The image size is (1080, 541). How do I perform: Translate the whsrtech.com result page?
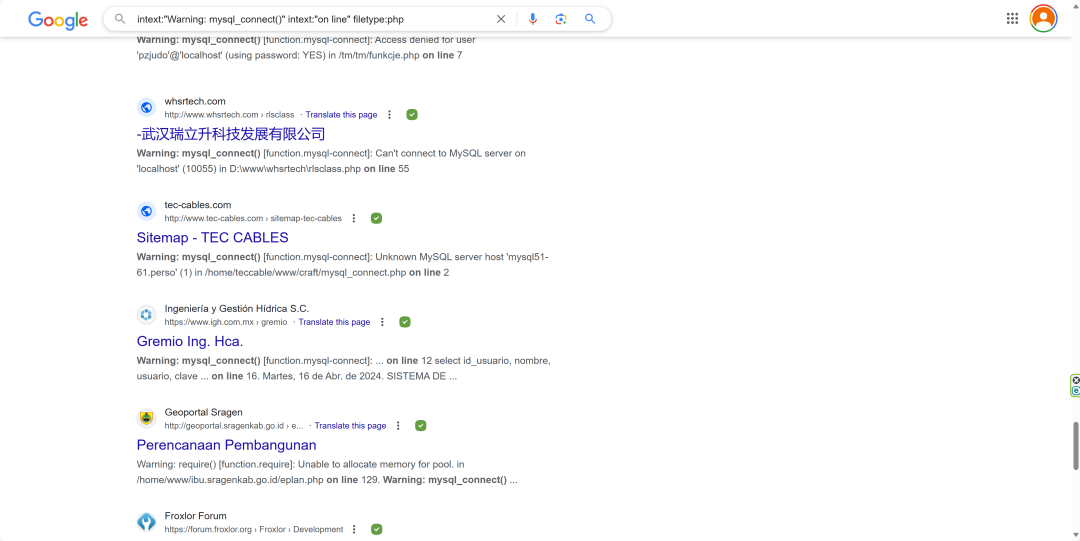(x=342, y=114)
